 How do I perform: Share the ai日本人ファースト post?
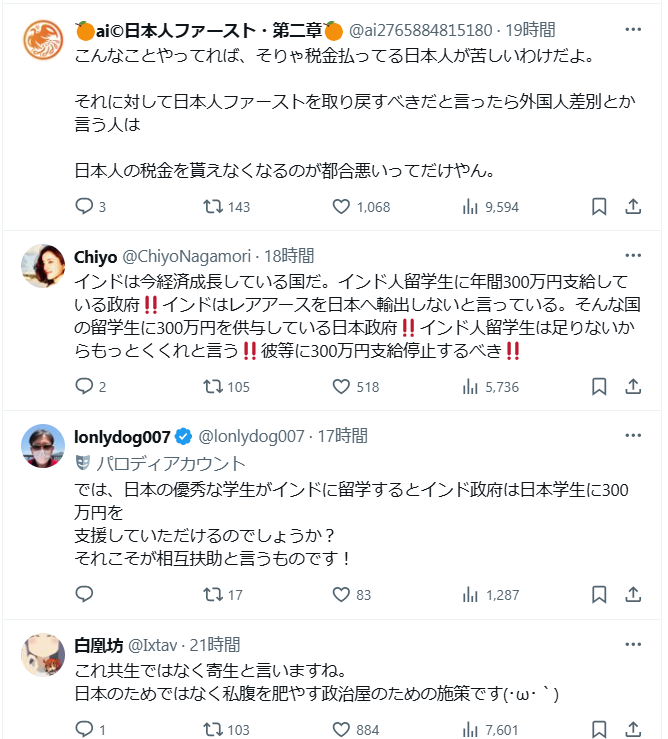click(x=632, y=207)
